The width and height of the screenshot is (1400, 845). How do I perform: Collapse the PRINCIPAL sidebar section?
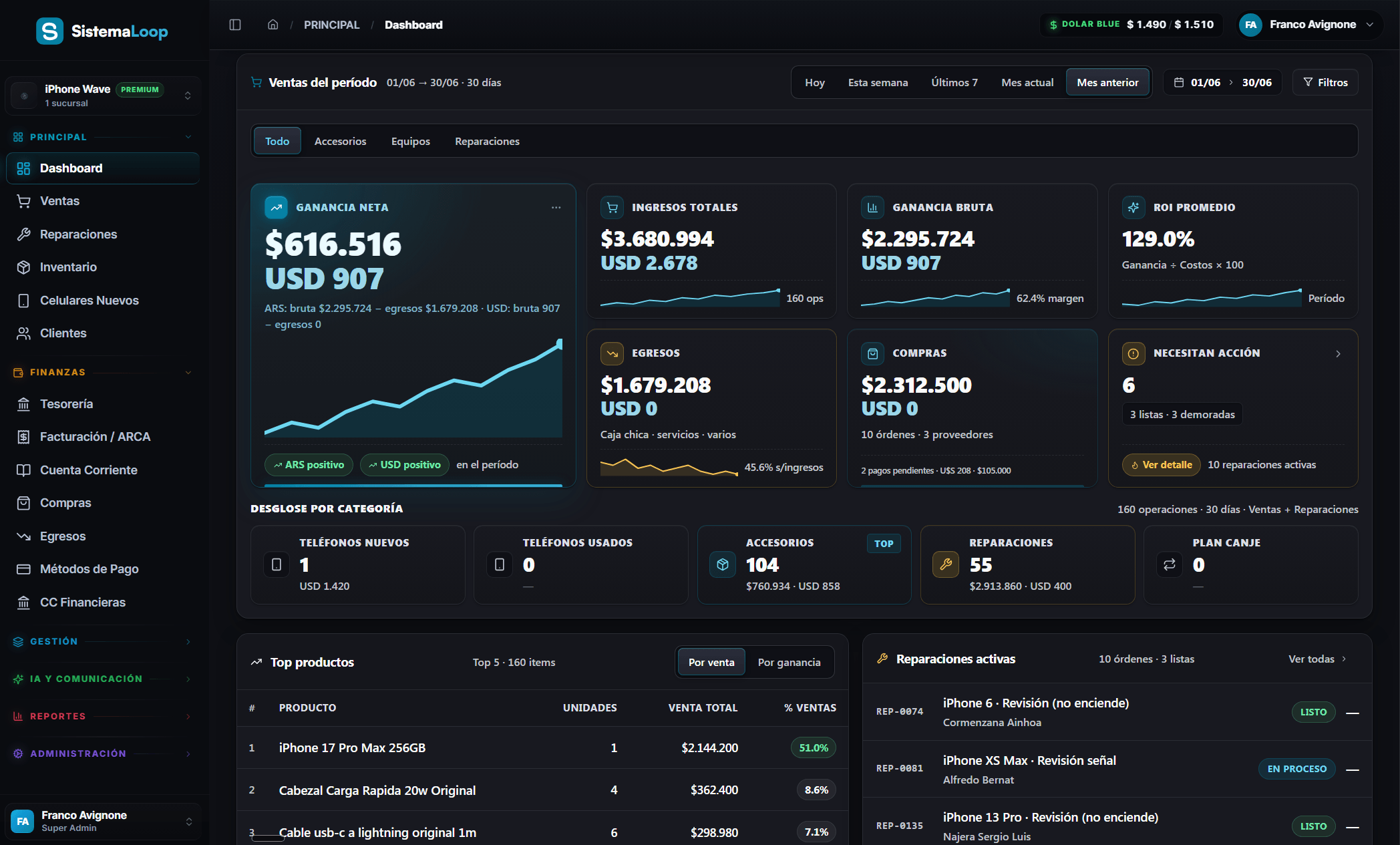point(103,137)
